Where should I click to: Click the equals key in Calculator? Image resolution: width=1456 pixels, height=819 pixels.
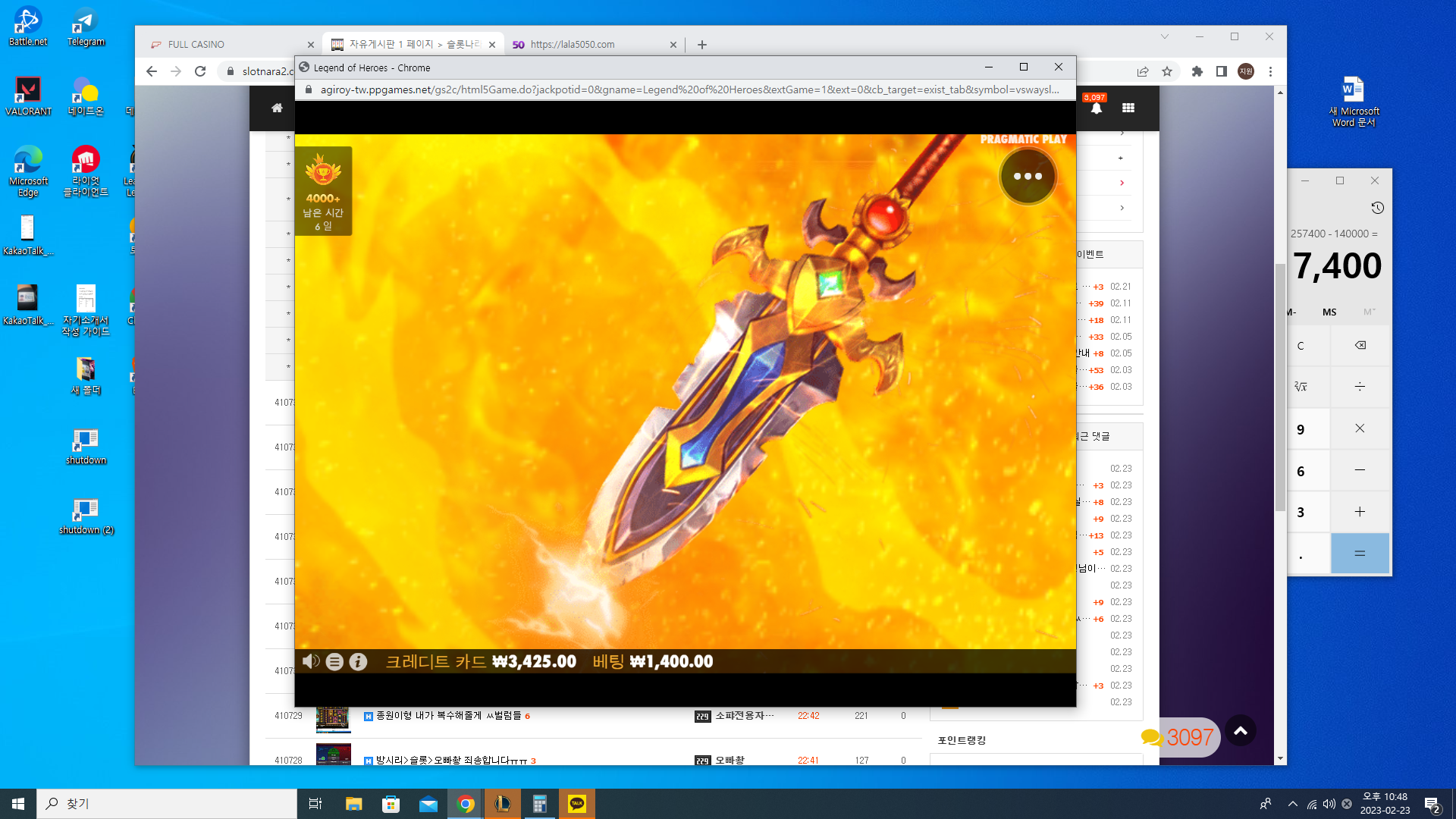click(1360, 554)
